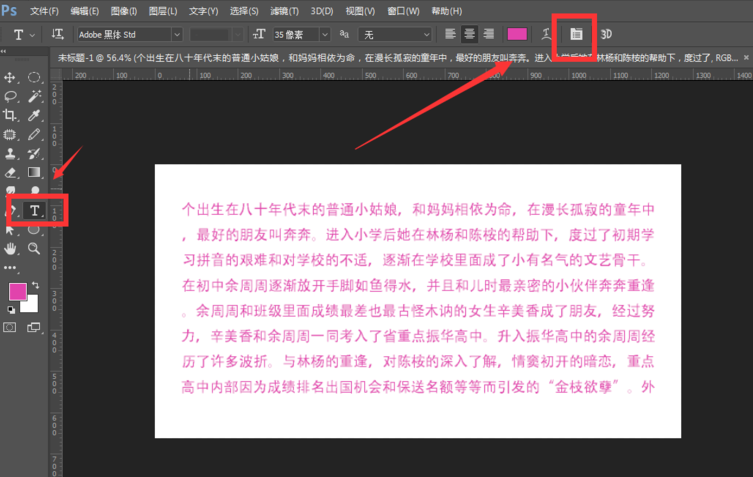Click the pink text color swatch
753x477 pixels.
(517, 34)
